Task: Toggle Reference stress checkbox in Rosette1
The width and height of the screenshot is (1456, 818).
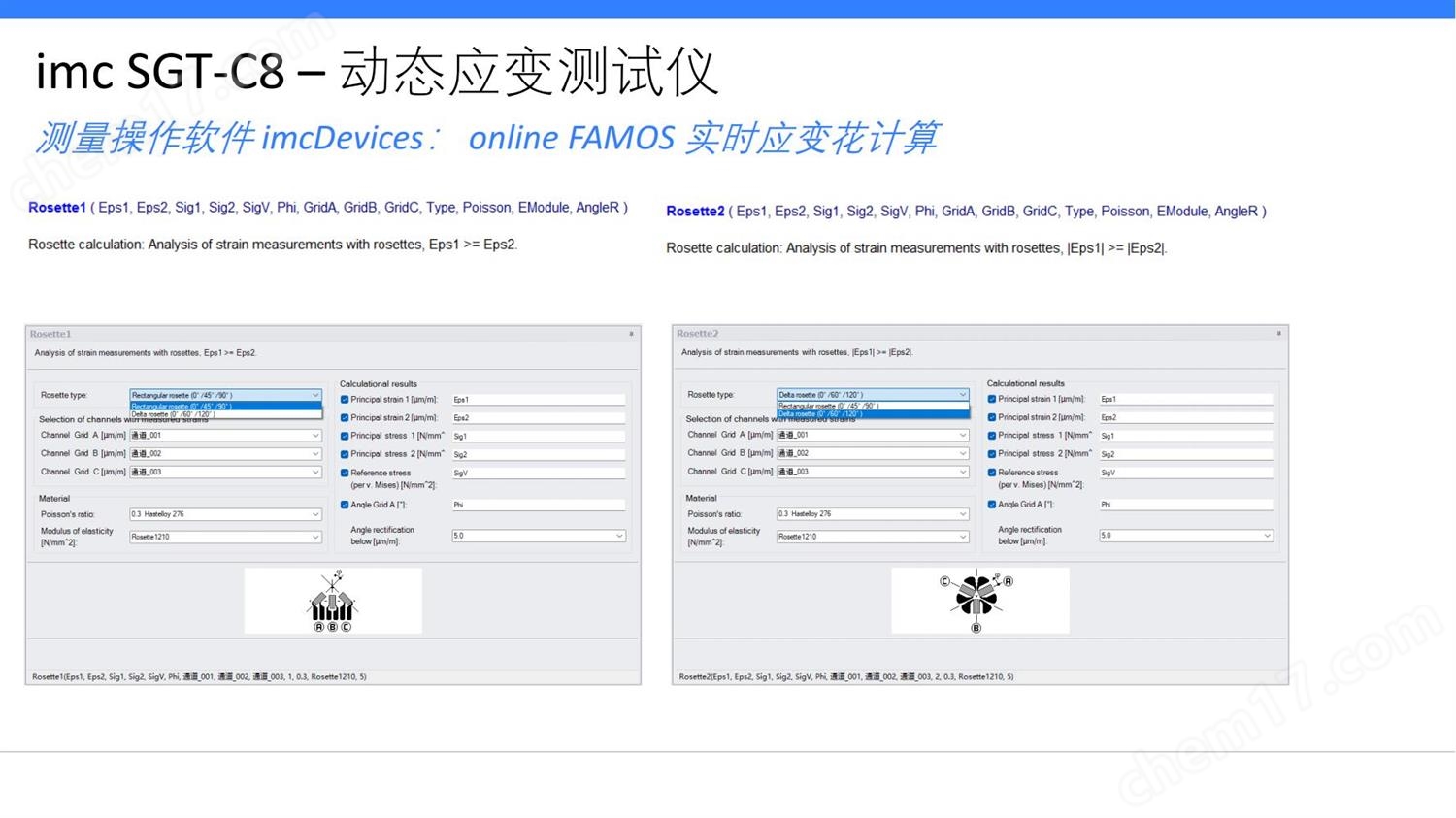Action: [x=345, y=473]
